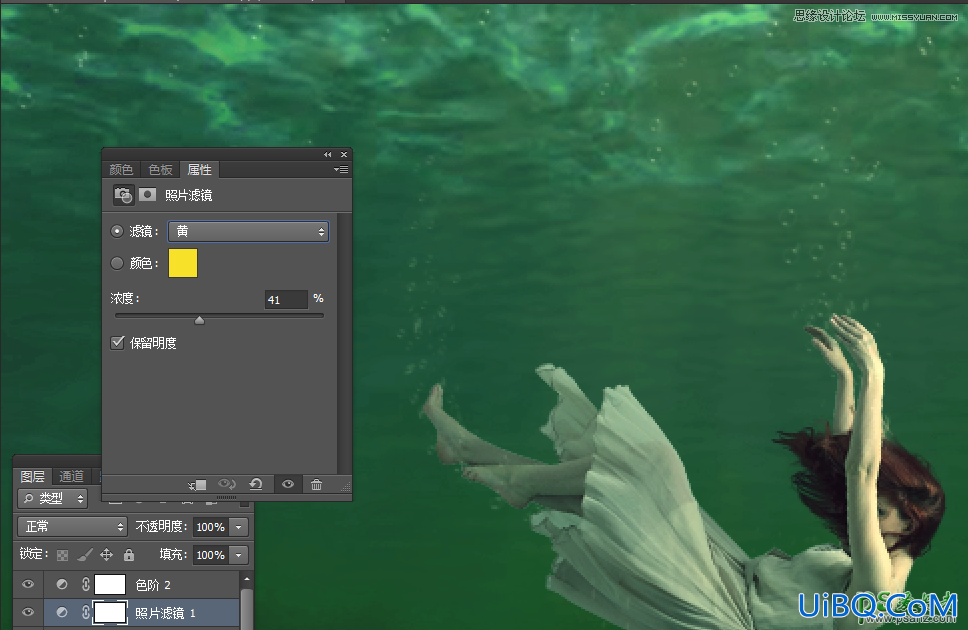Hide the 照片滤镜 1 layer
Screen dimensions: 968x630
(x=28, y=612)
